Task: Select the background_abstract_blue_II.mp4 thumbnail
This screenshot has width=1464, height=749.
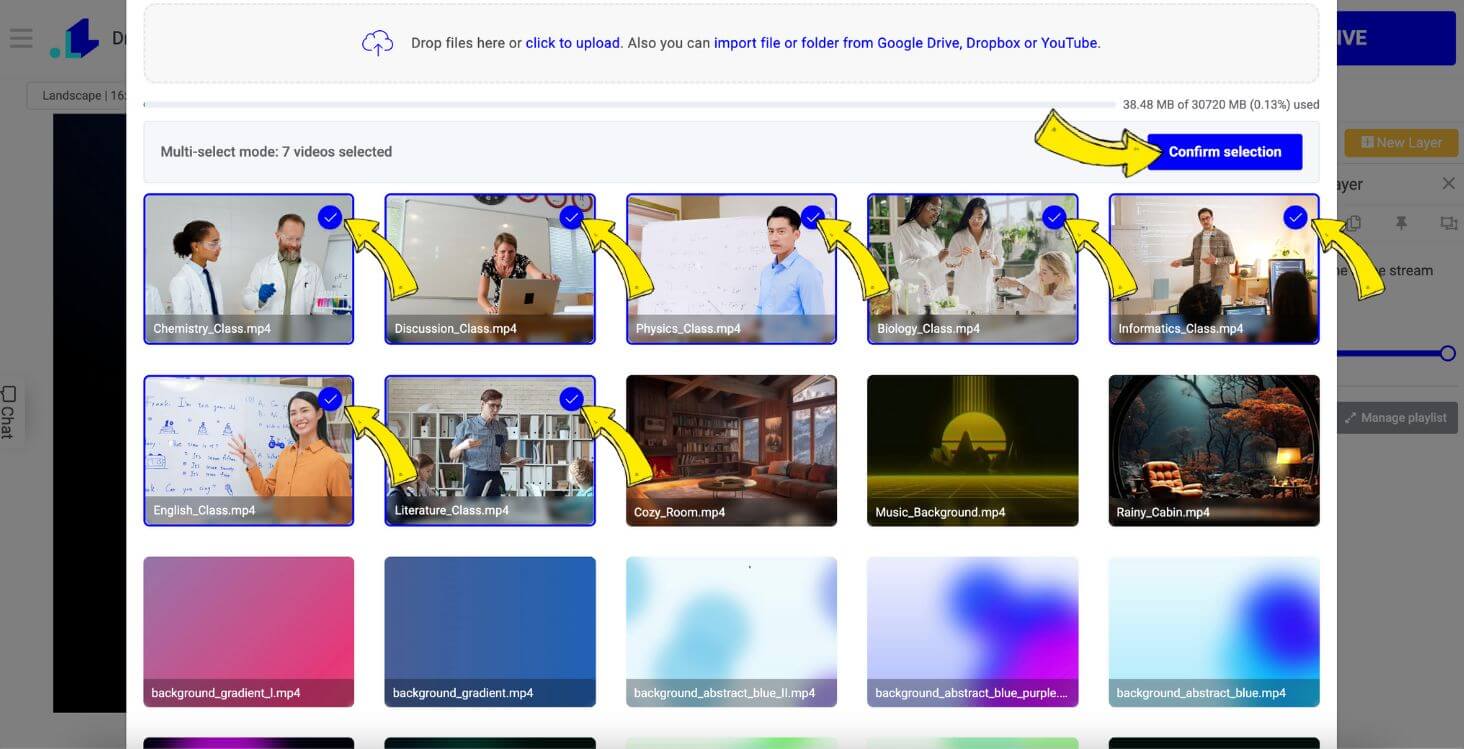Action: click(731, 632)
